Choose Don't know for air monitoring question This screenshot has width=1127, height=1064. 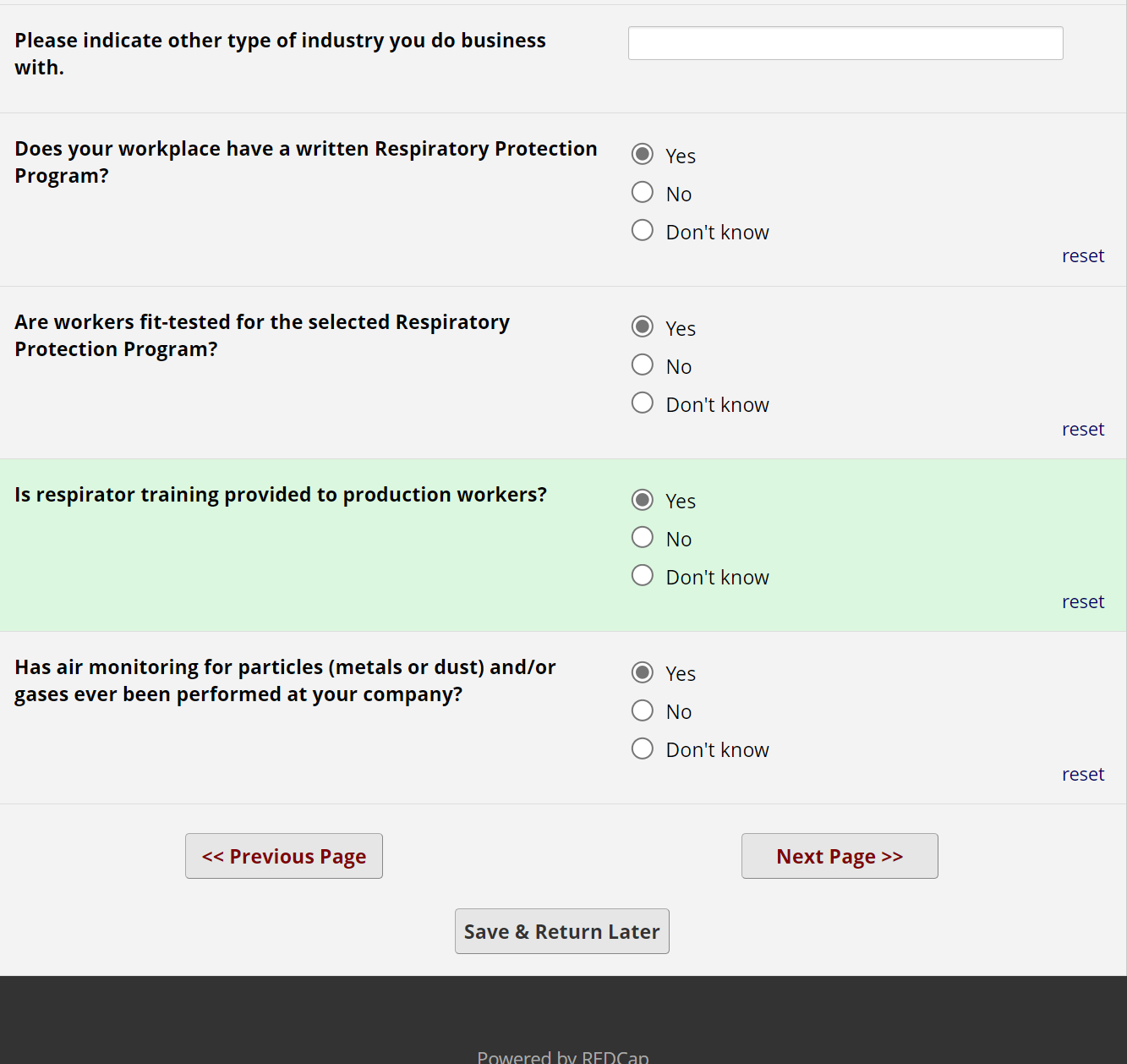coord(643,749)
